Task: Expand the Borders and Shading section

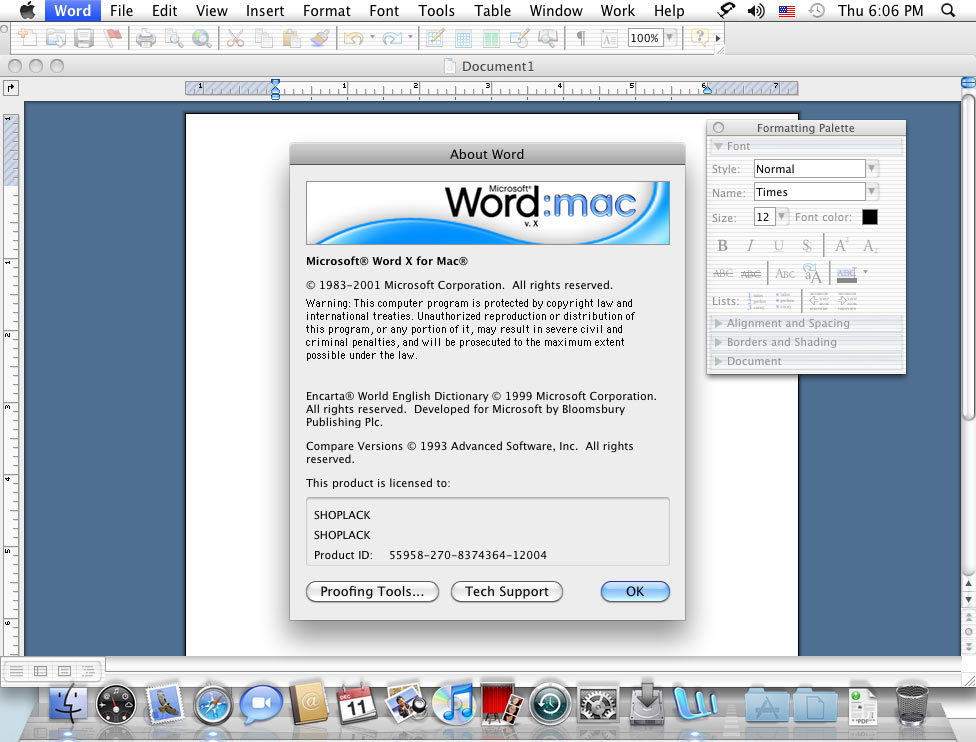Action: tap(781, 342)
